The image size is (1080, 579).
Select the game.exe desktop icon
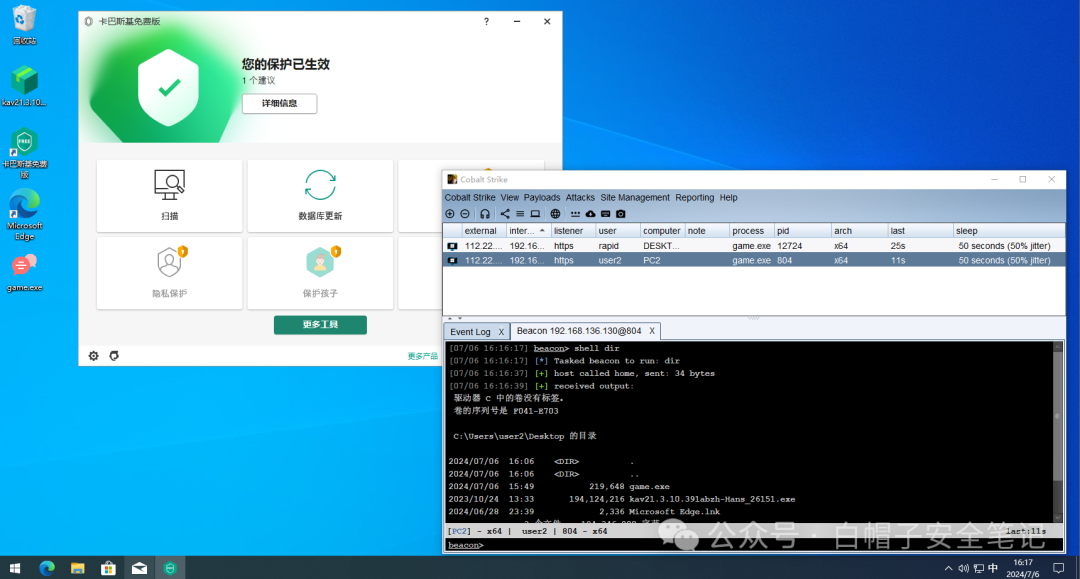tap(24, 273)
